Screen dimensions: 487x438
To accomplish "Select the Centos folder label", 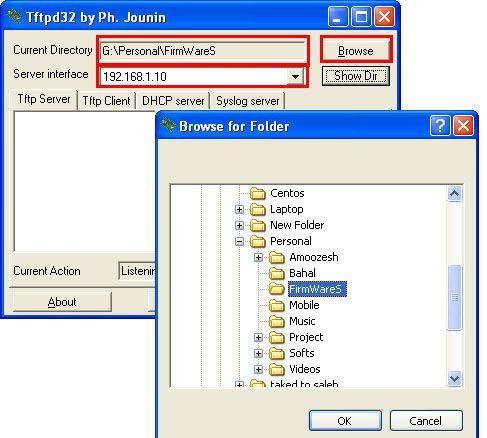I will click(287, 193).
